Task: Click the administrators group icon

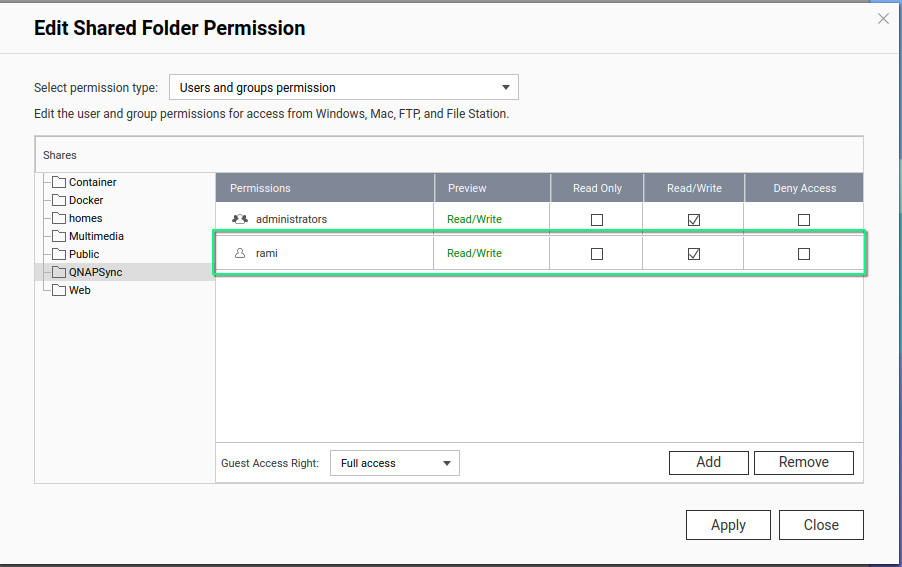Action: click(x=239, y=219)
